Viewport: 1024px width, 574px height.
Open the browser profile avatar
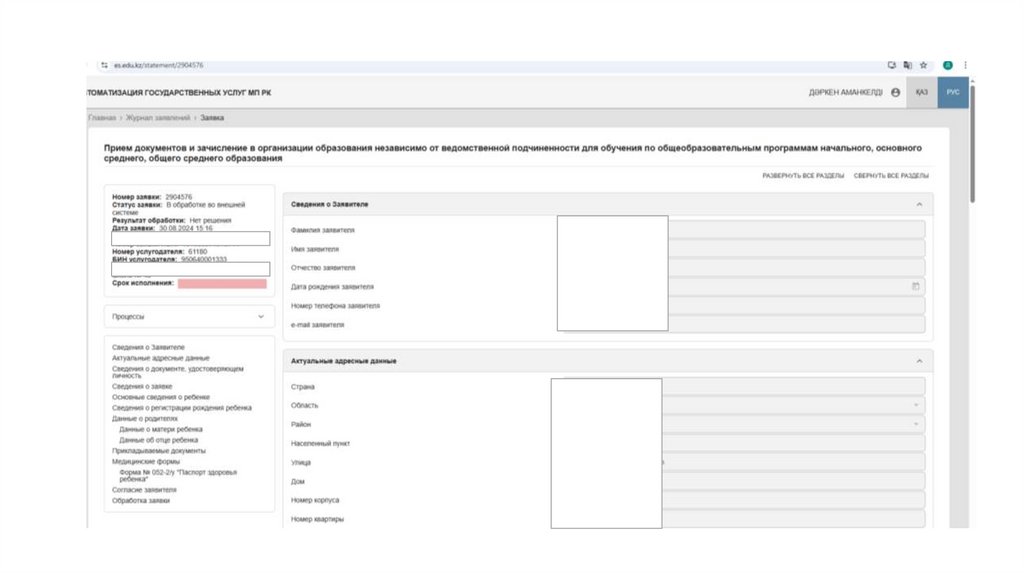pyautogui.click(x=948, y=65)
